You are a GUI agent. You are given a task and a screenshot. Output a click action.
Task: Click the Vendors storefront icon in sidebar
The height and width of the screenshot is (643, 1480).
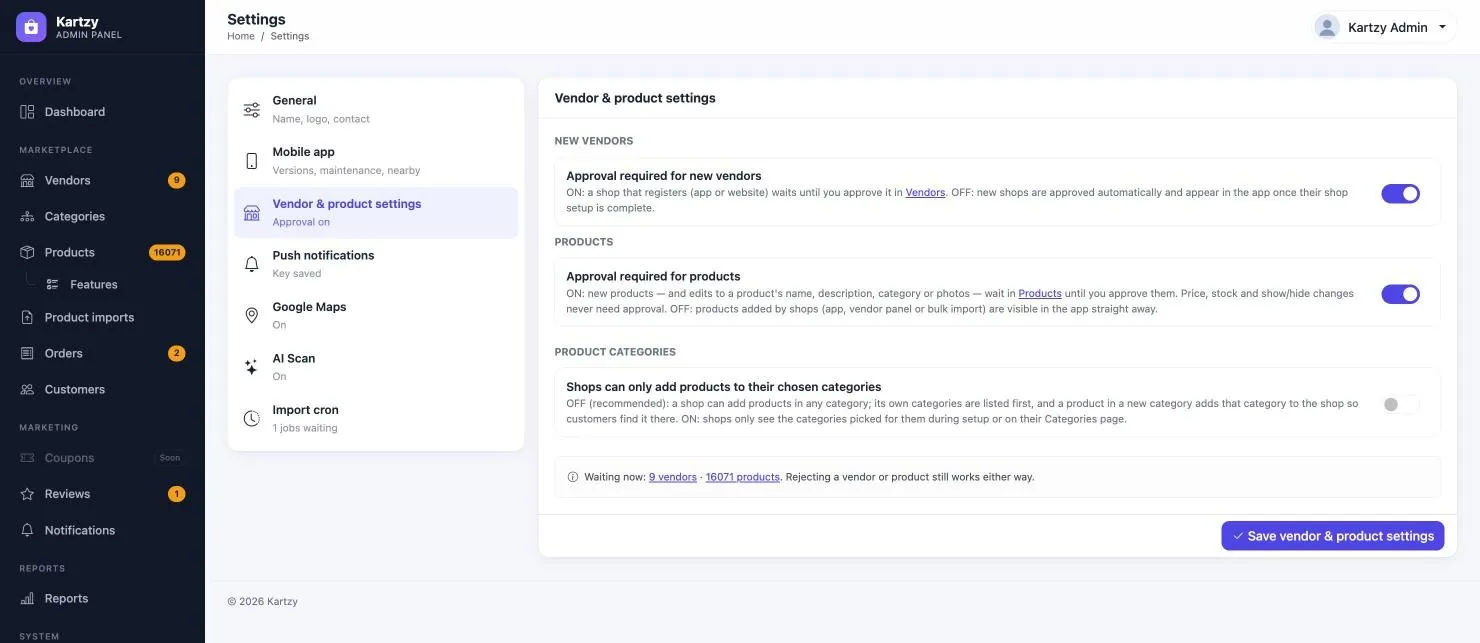click(27, 181)
